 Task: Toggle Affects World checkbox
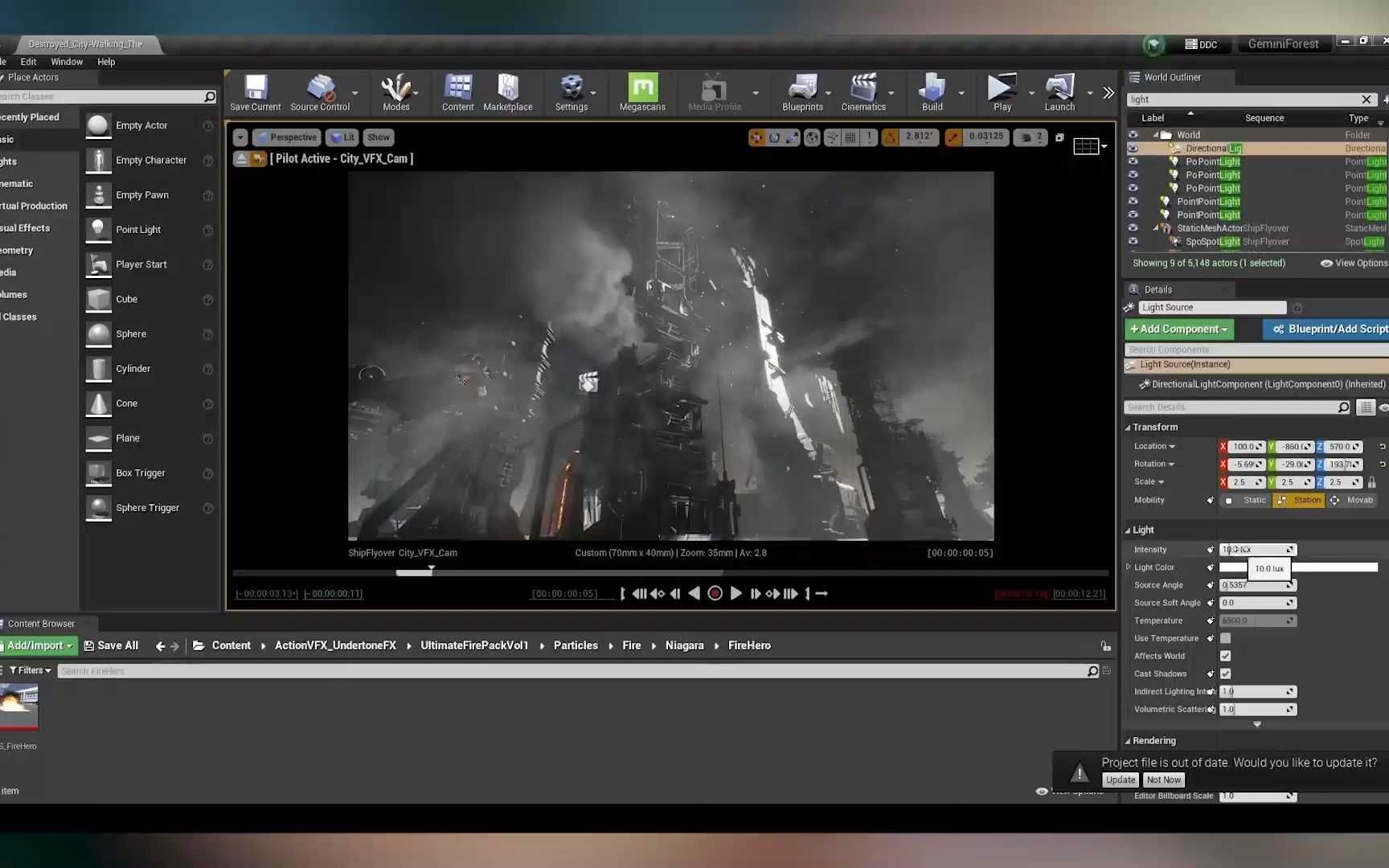coord(1225,656)
